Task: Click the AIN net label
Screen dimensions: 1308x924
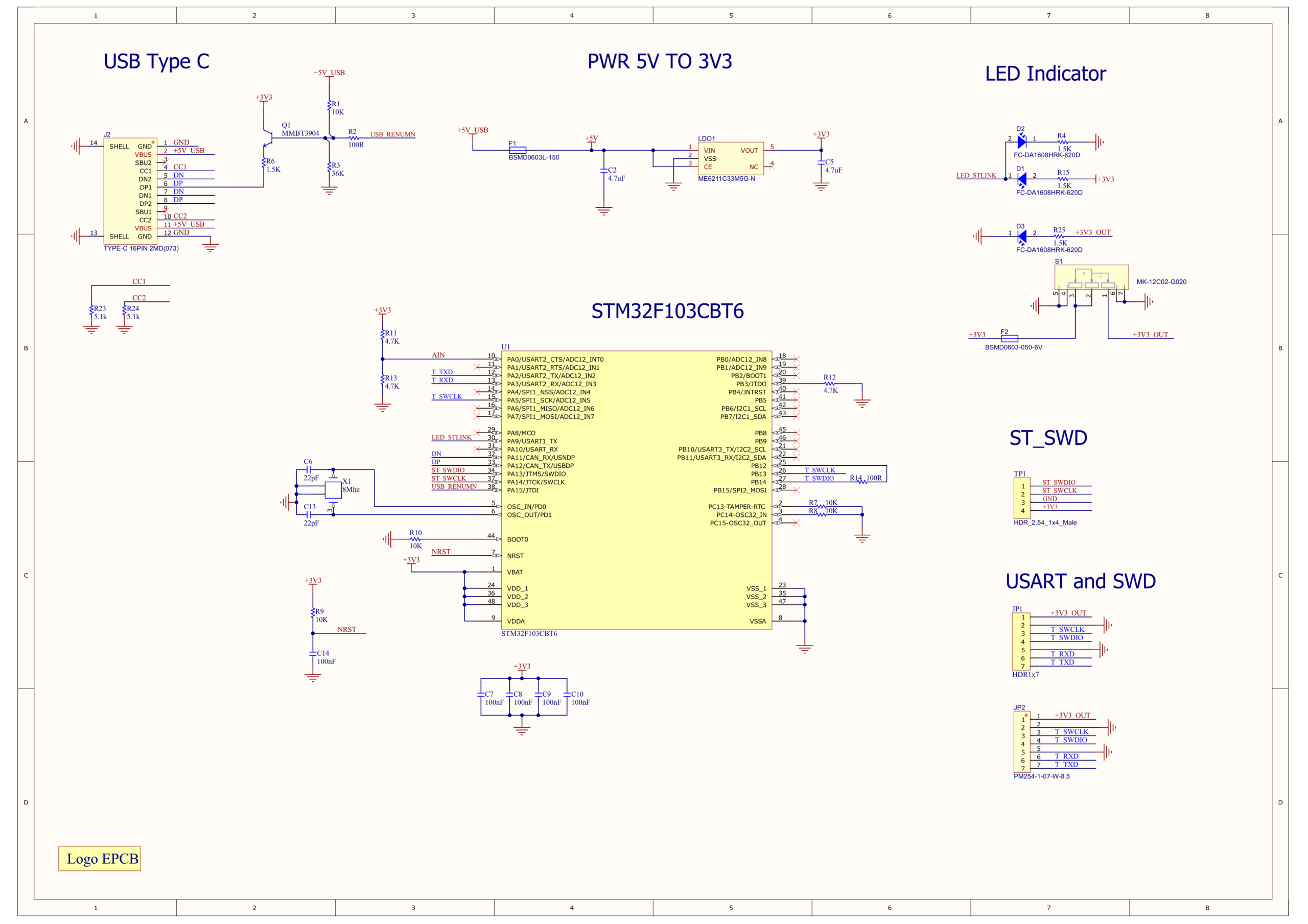Action: pos(438,356)
